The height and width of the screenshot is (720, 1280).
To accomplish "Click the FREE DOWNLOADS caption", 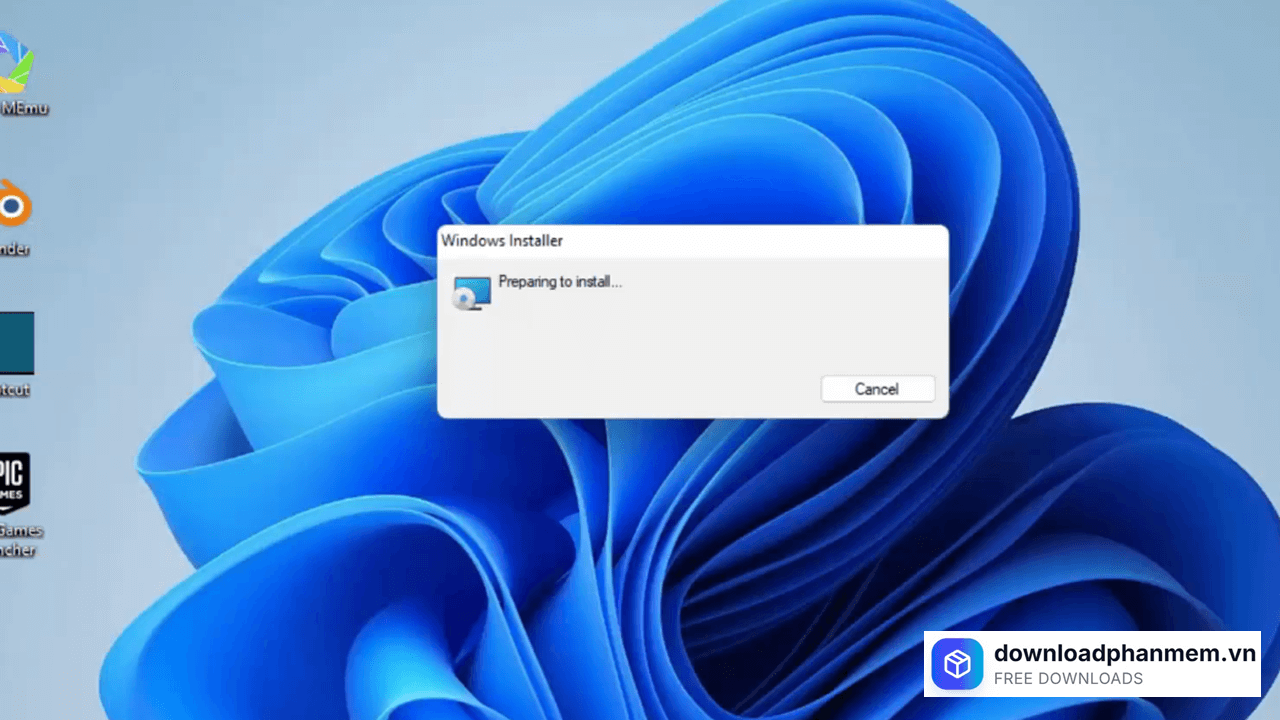I will (1067, 679).
